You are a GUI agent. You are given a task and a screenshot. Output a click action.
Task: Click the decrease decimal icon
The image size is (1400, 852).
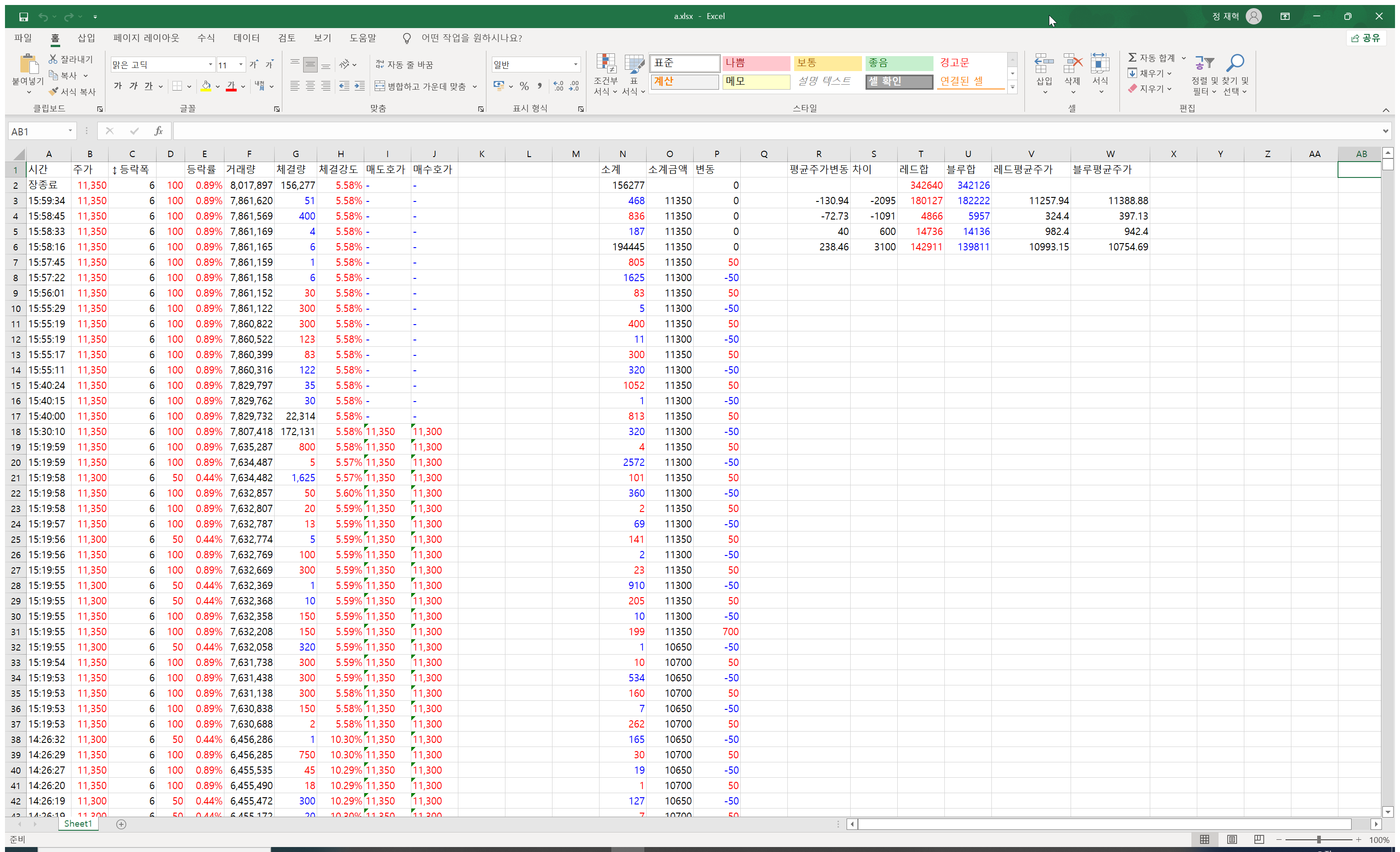click(x=574, y=86)
